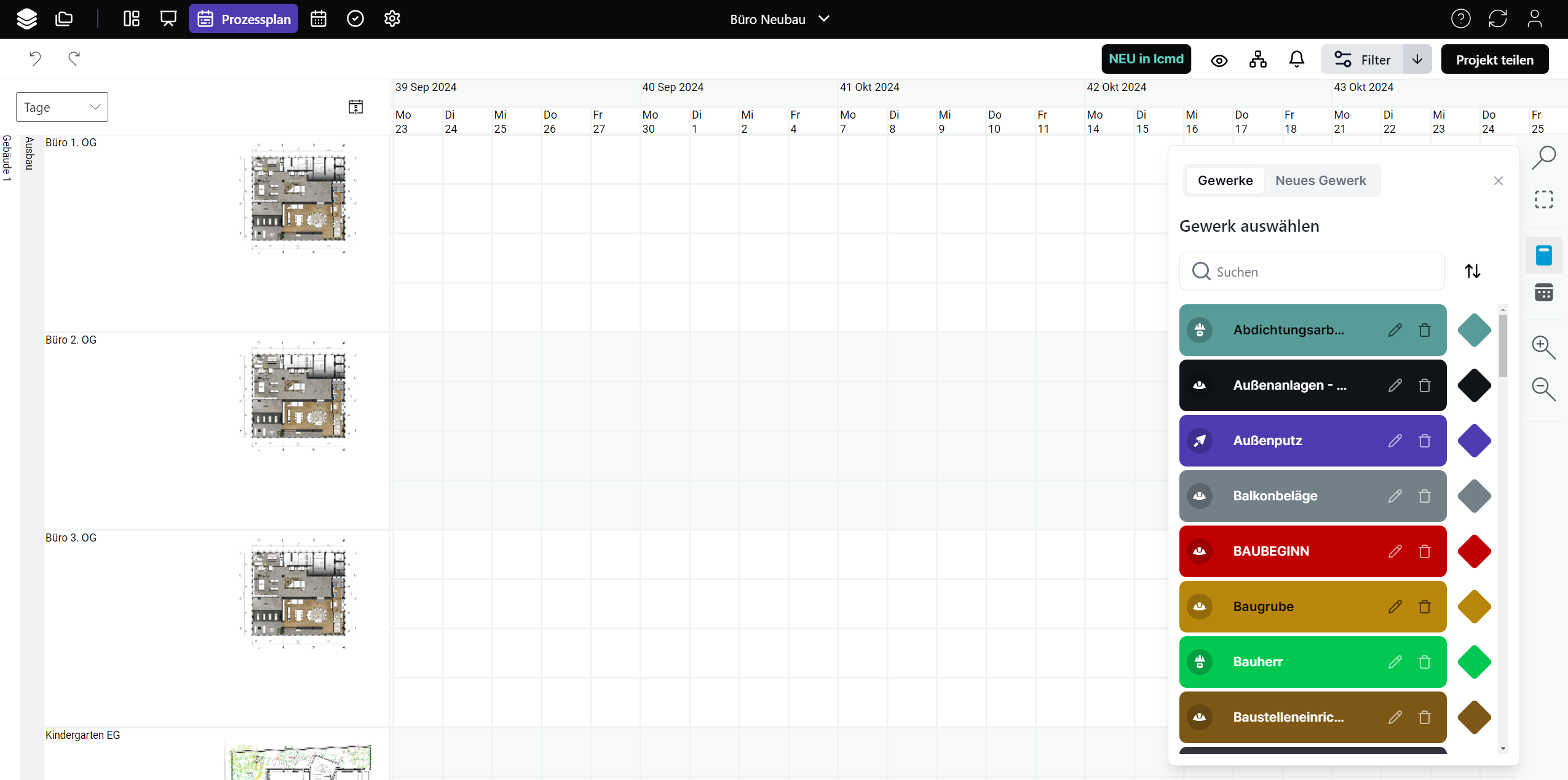Delete the BAUBEGINN trade with trash icon

click(1425, 551)
